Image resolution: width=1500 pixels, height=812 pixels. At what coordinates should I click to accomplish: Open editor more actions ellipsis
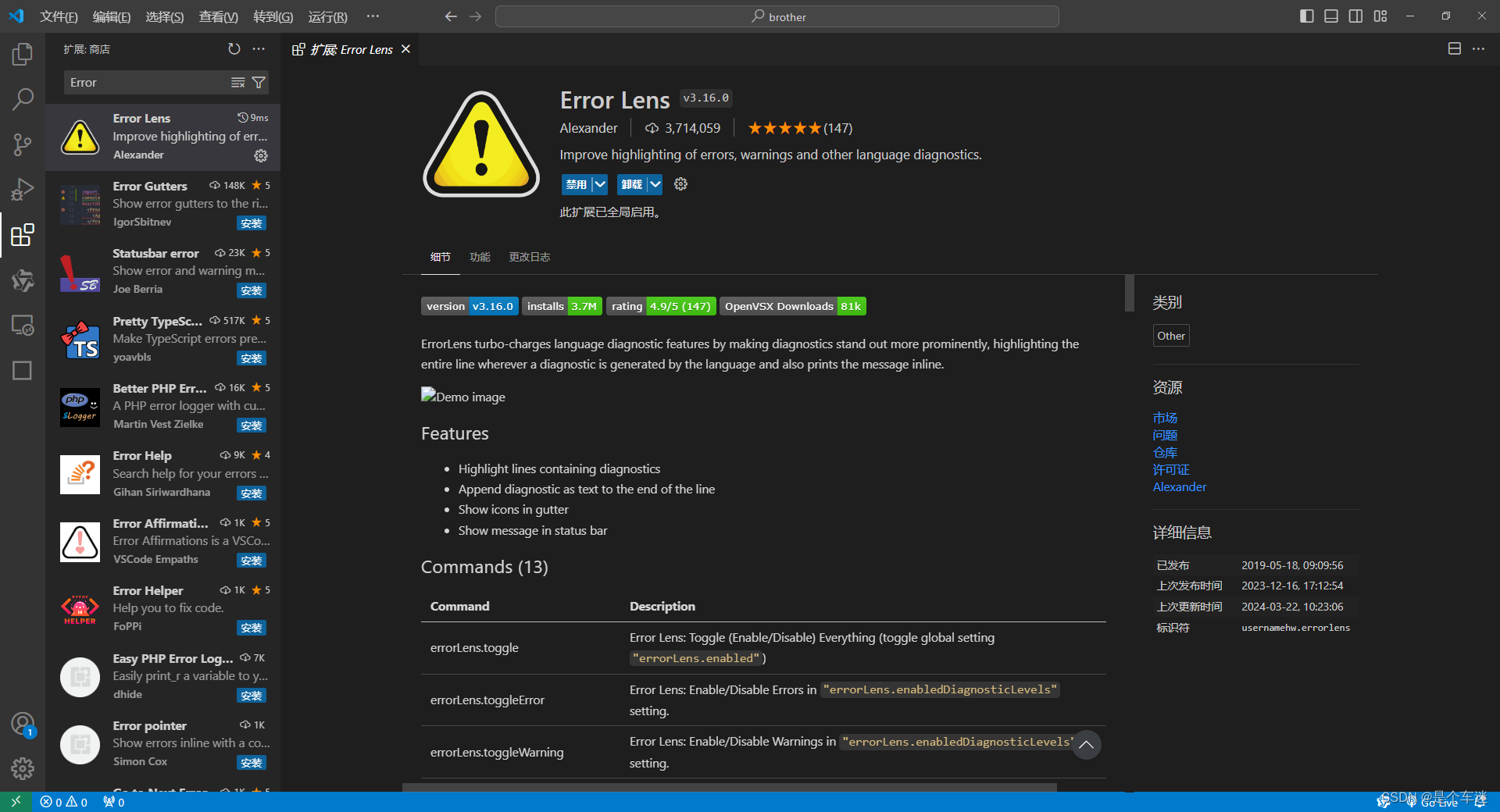click(1478, 48)
